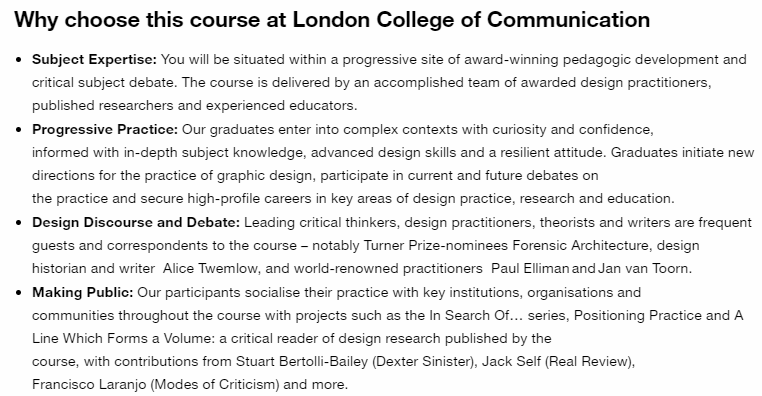The height and width of the screenshot is (396, 762).
Task: Click the name 'Jan van Toorn'
Action: pyautogui.click(x=643, y=269)
